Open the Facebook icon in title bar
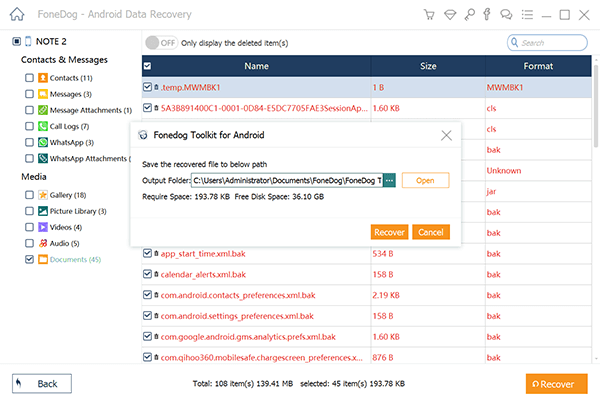 pos(487,14)
